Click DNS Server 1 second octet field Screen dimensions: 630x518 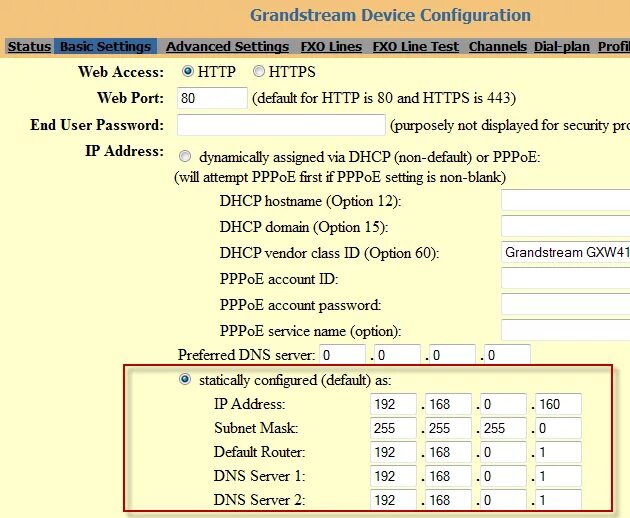(x=448, y=476)
